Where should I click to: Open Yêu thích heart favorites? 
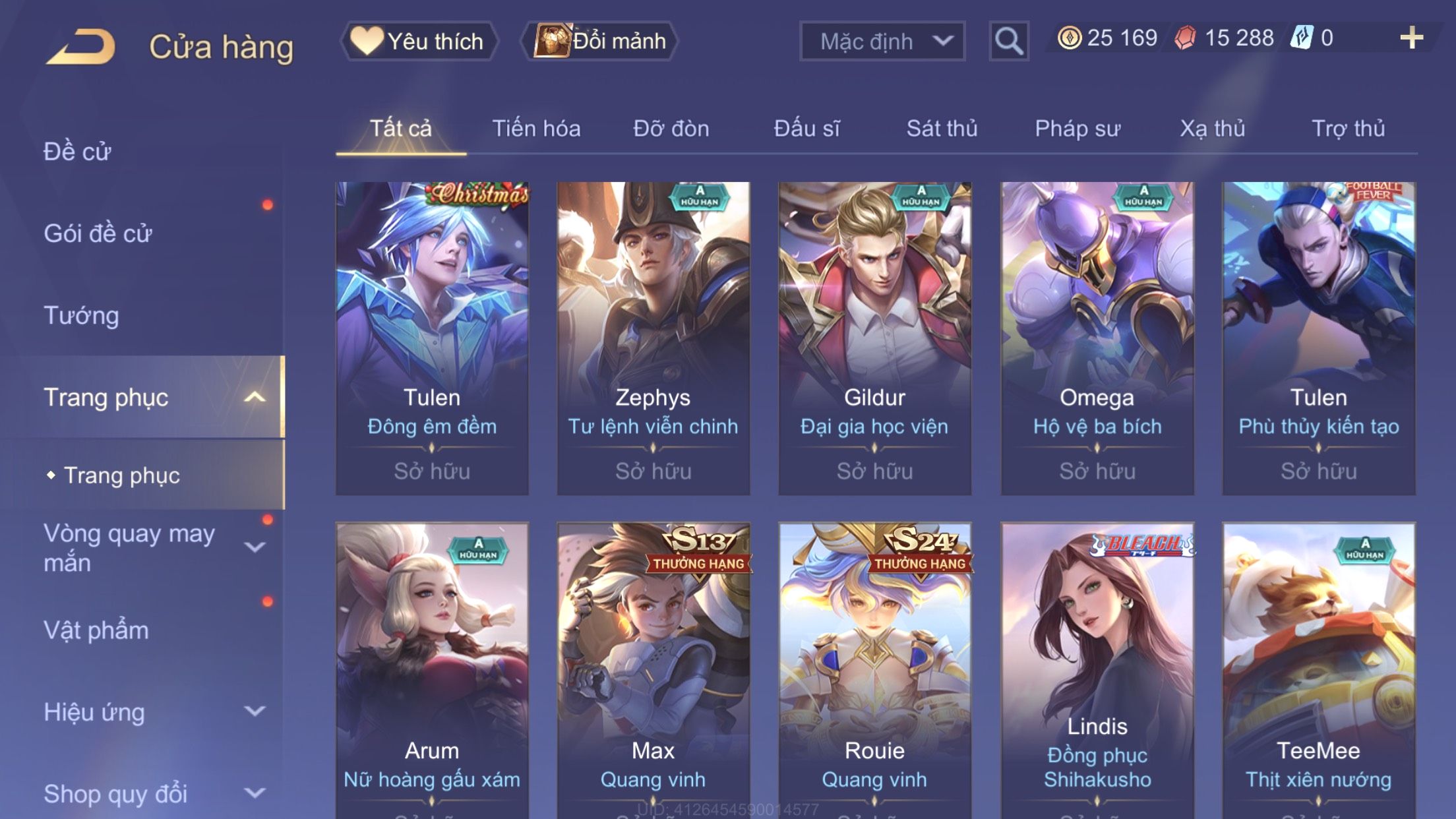[419, 41]
